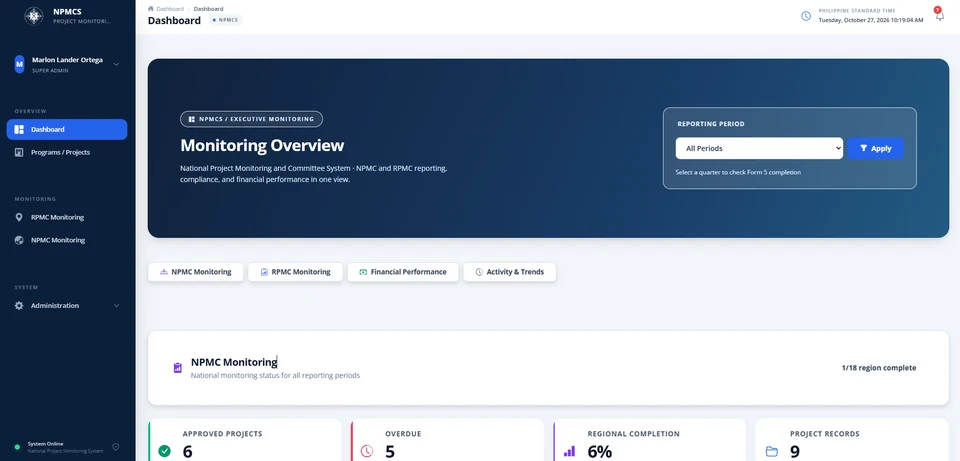Click the Regional Completion bar chart icon

point(569,451)
